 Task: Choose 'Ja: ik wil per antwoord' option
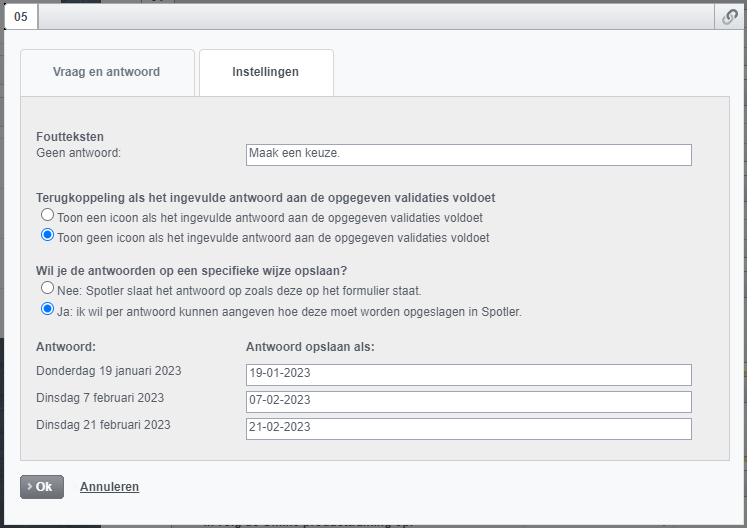pyautogui.click(x=47, y=309)
